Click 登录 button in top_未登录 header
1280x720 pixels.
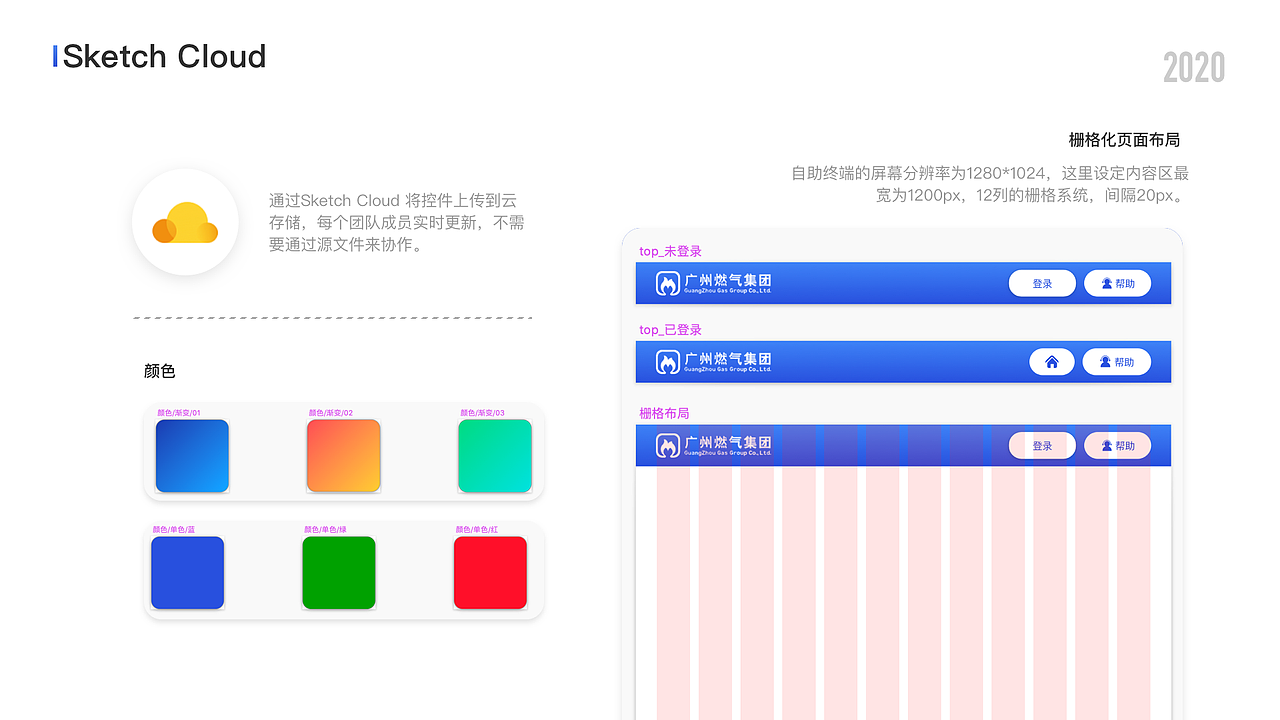pyautogui.click(x=1042, y=283)
